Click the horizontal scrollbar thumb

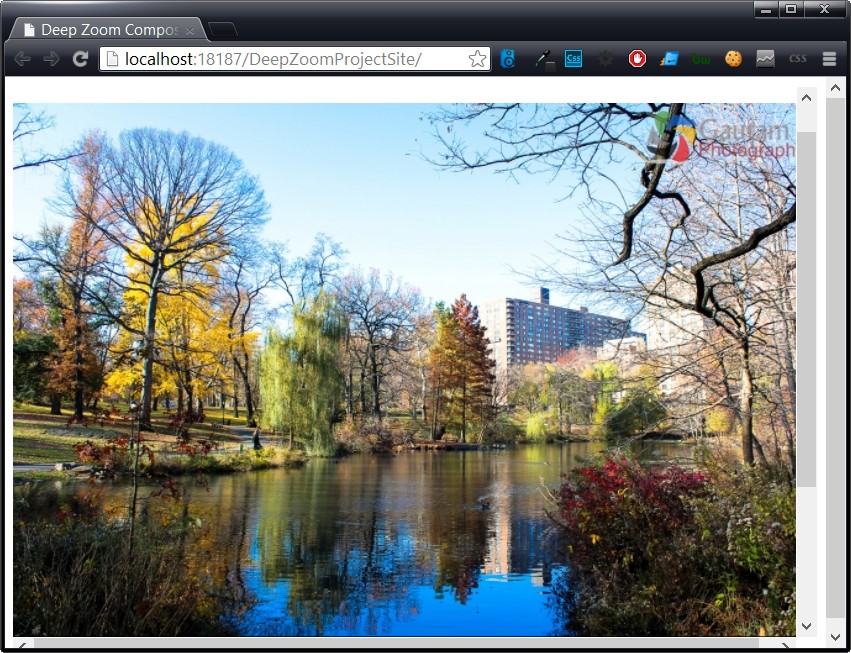[x=396, y=643]
